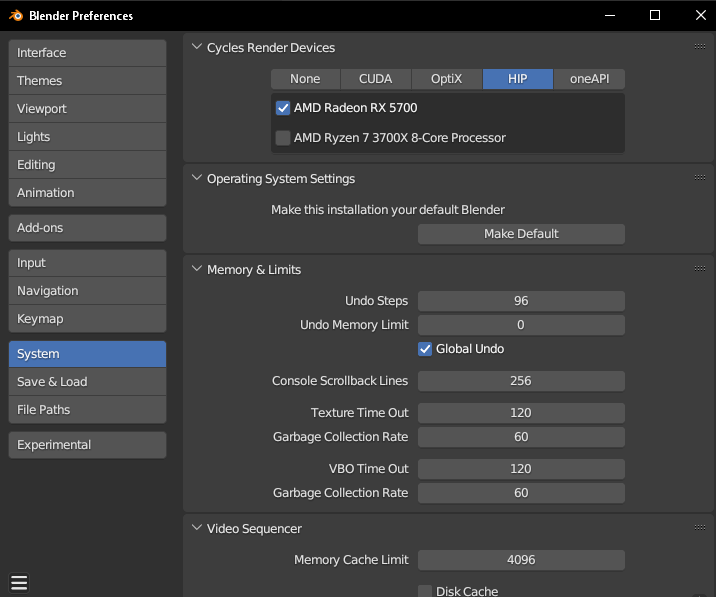Enable AMD Radeon RX 5700 device checkbox

coord(283,108)
